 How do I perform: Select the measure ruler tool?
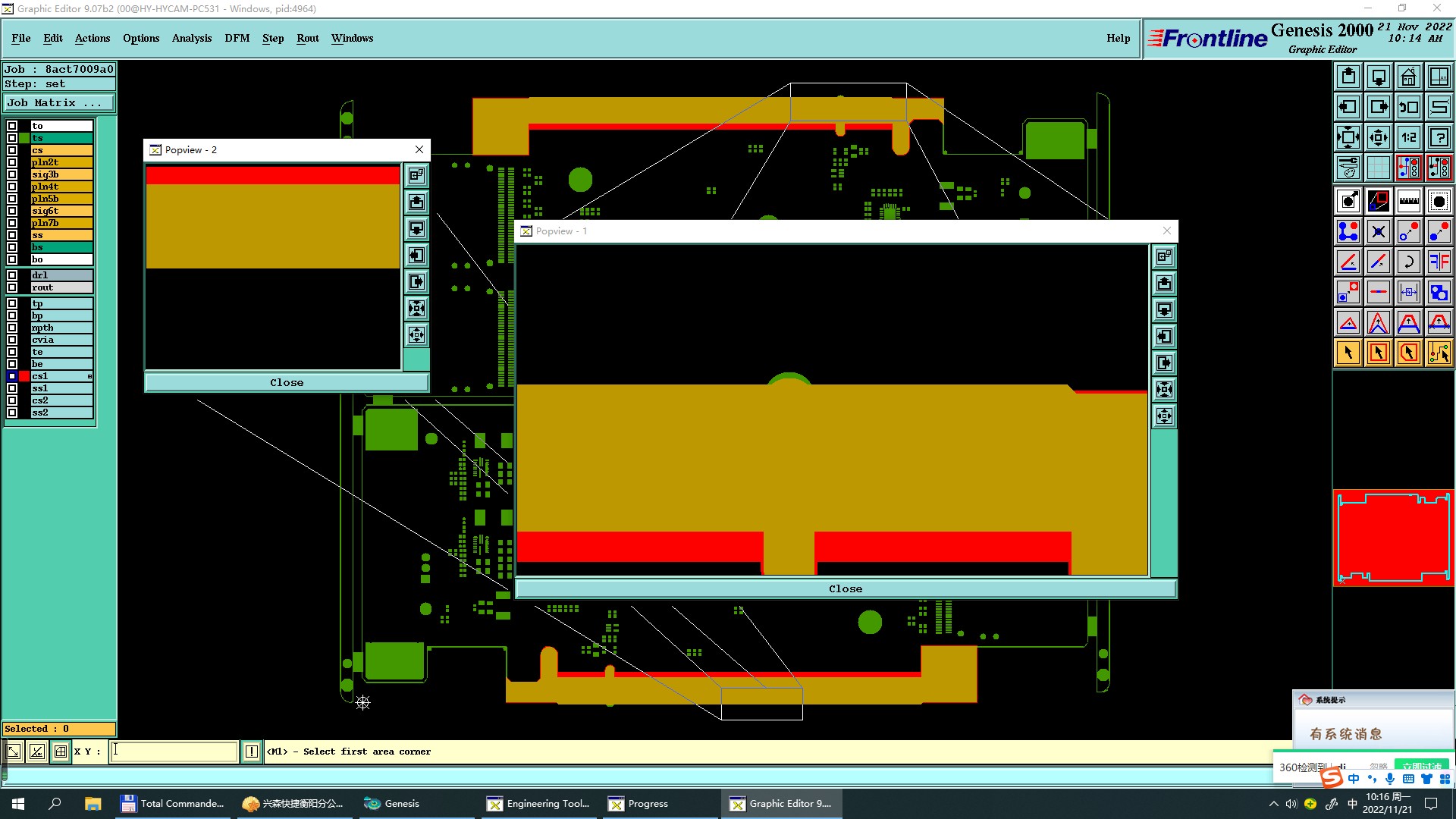point(1408,201)
